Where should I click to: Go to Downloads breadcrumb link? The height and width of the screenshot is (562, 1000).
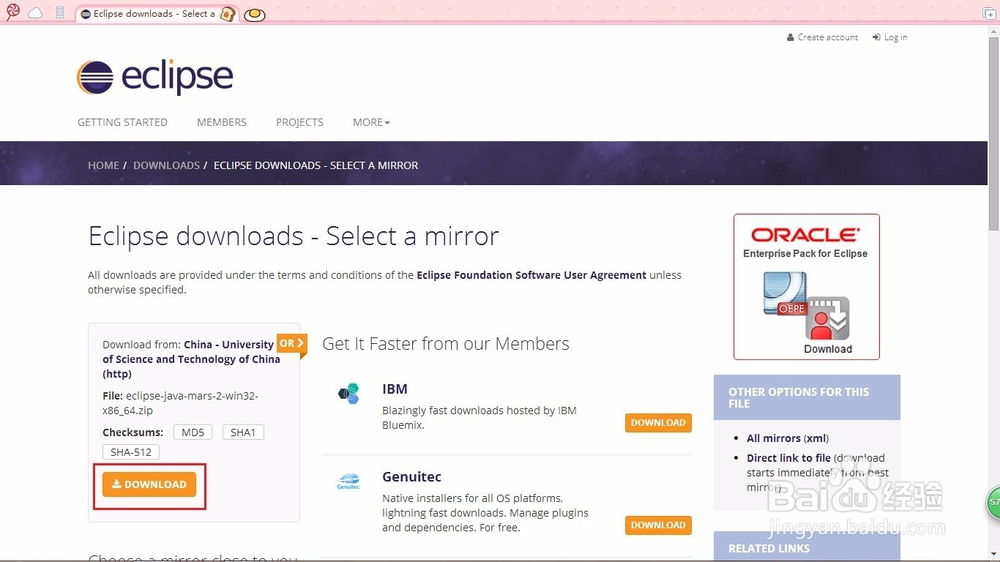166,165
